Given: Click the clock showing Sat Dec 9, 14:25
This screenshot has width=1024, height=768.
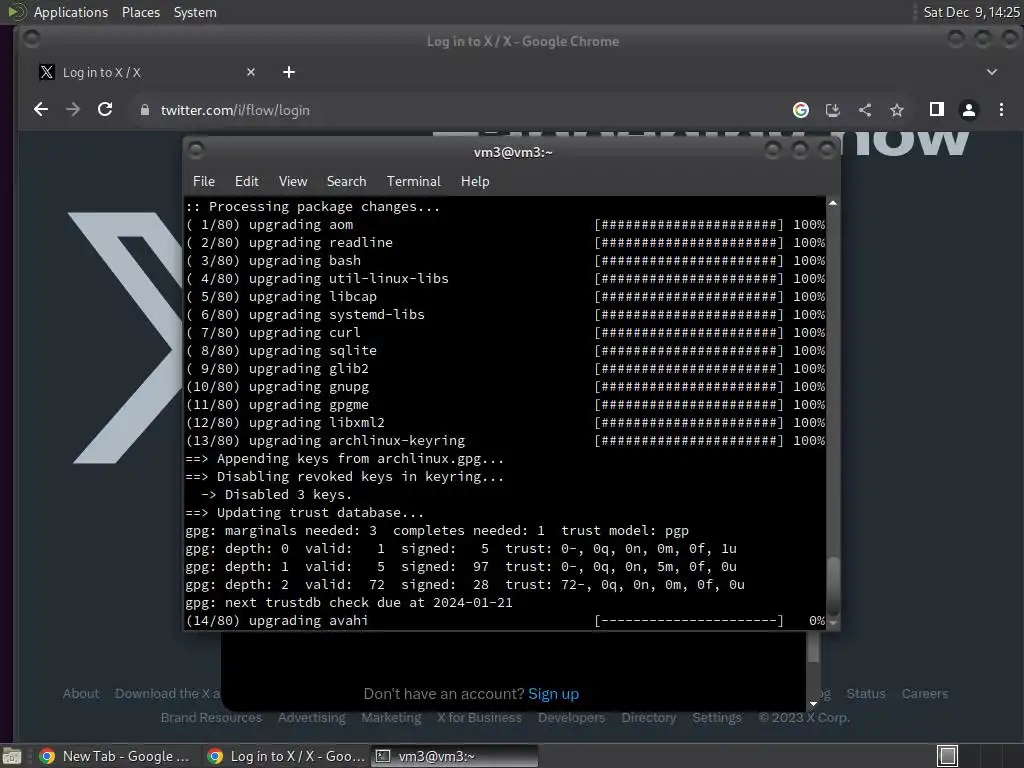Looking at the screenshot, I should (971, 12).
